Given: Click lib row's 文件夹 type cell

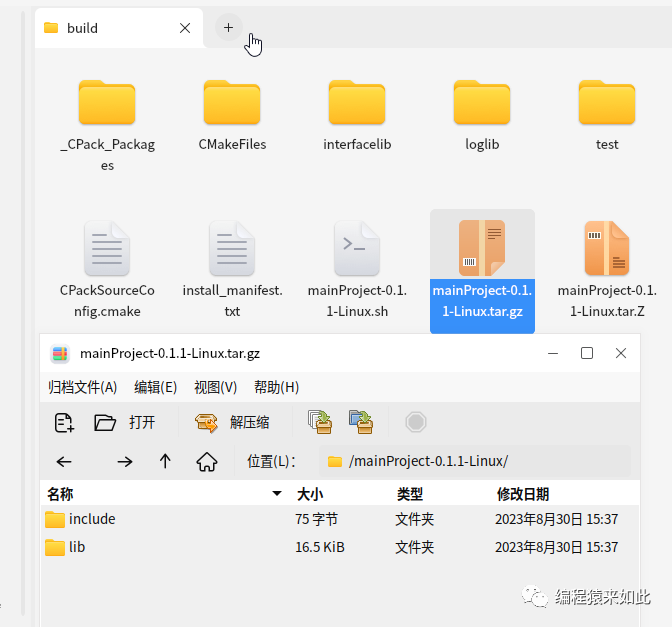Looking at the screenshot, I should [x=414, y=547].
